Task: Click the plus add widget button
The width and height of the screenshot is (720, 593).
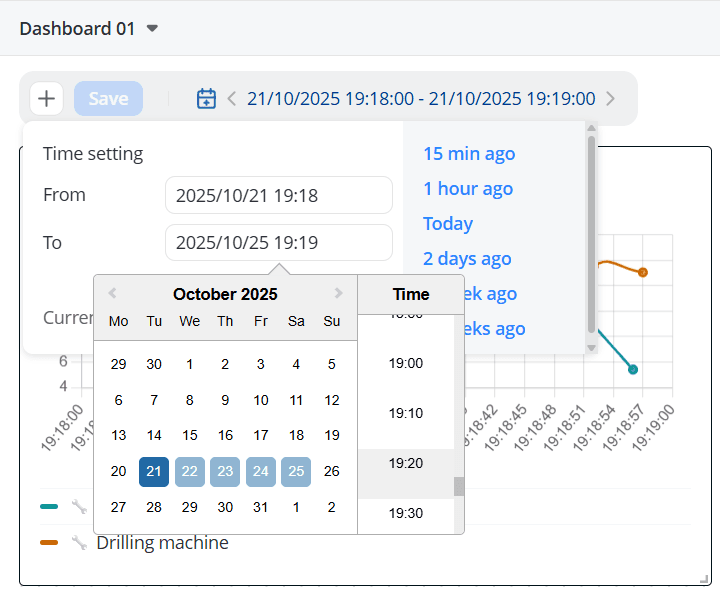Action: [x=46, y=99]
